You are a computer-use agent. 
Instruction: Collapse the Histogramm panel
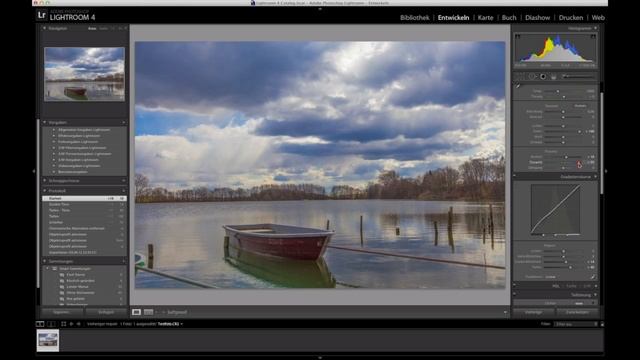596,29
